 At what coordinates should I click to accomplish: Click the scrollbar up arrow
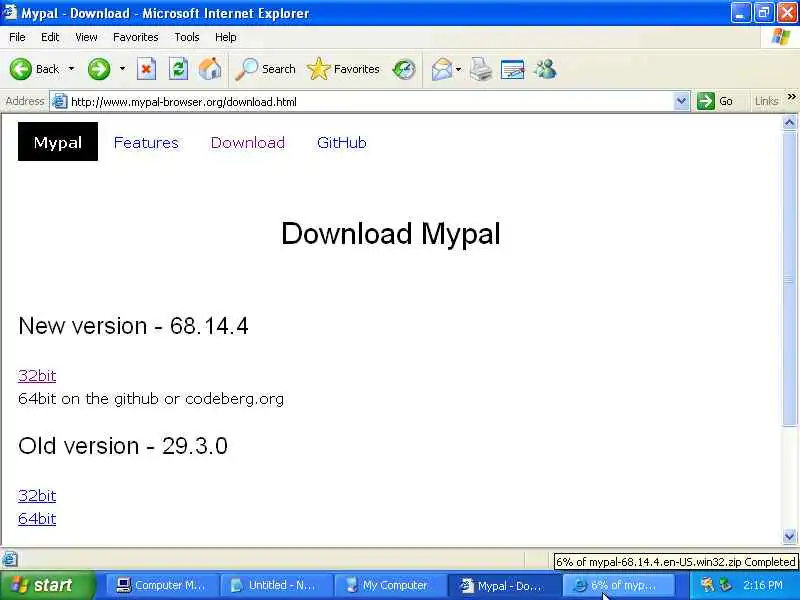789,122
